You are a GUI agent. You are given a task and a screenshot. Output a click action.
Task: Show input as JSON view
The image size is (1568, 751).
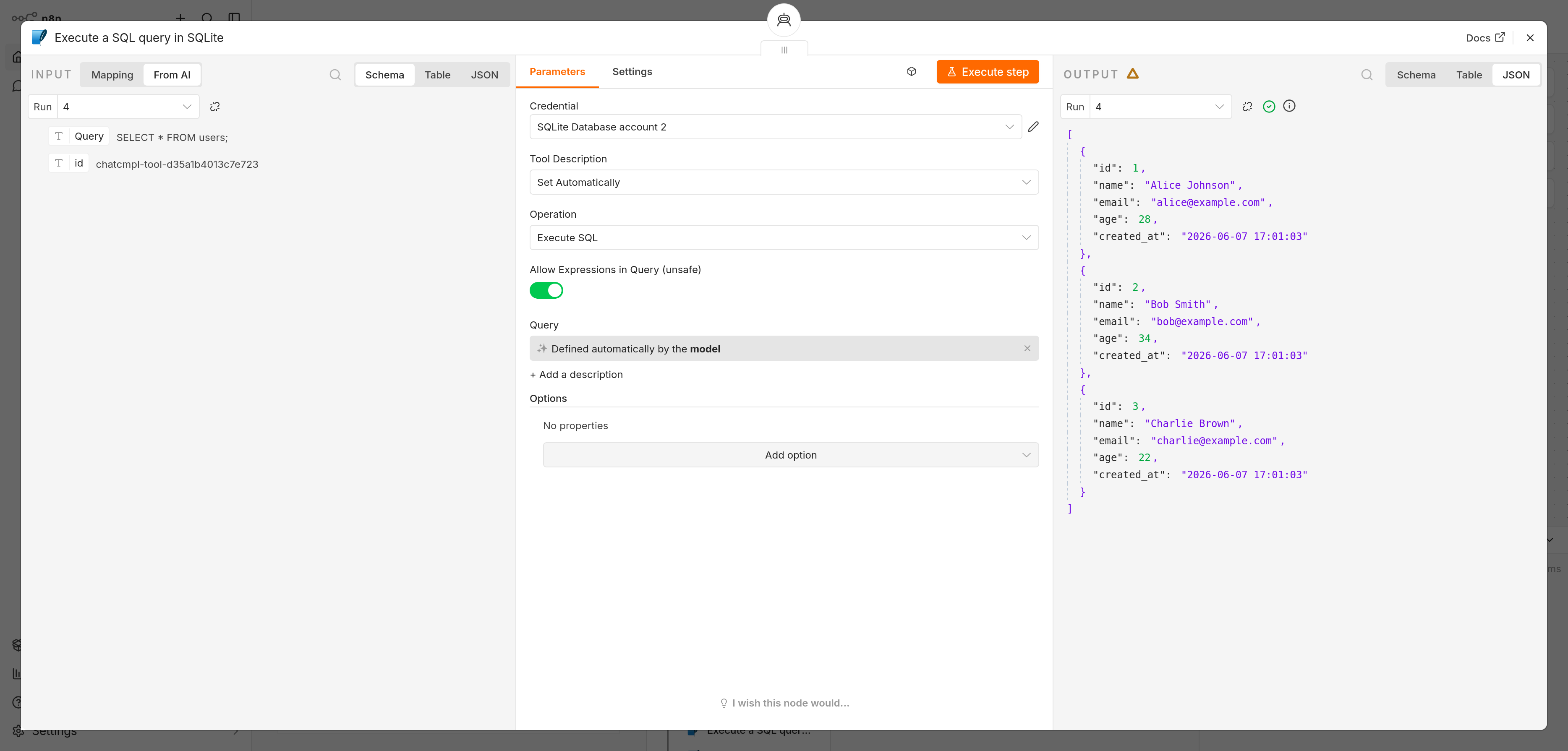[484, 75]
